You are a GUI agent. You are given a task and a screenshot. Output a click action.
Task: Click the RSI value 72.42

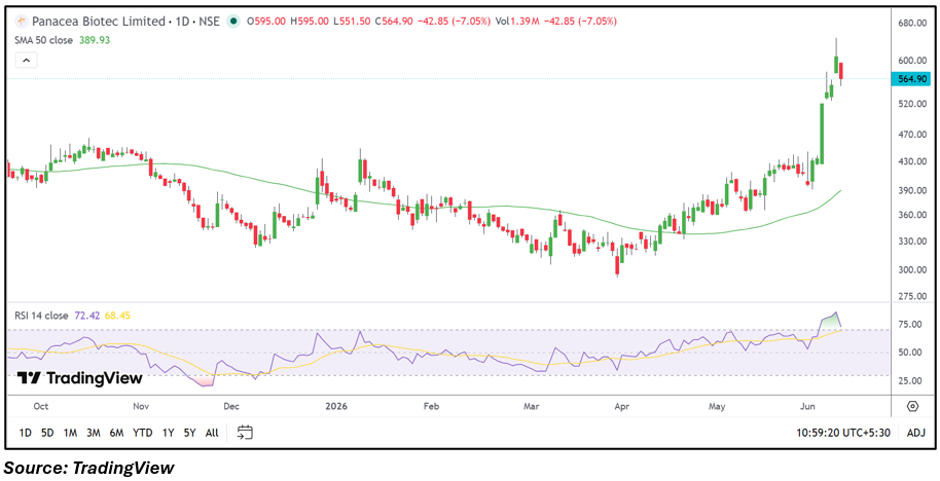pyautogui.click(x=88, y=314)
